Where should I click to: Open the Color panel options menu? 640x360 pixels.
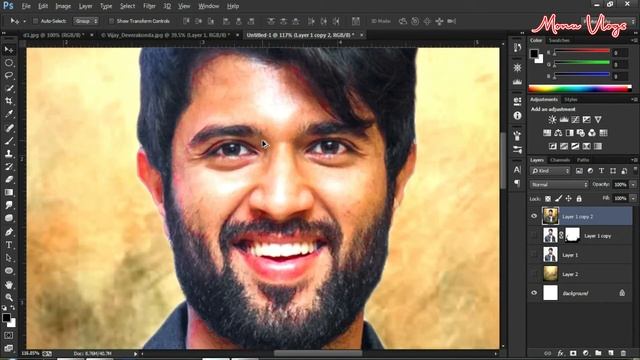(x=634, y=40)
